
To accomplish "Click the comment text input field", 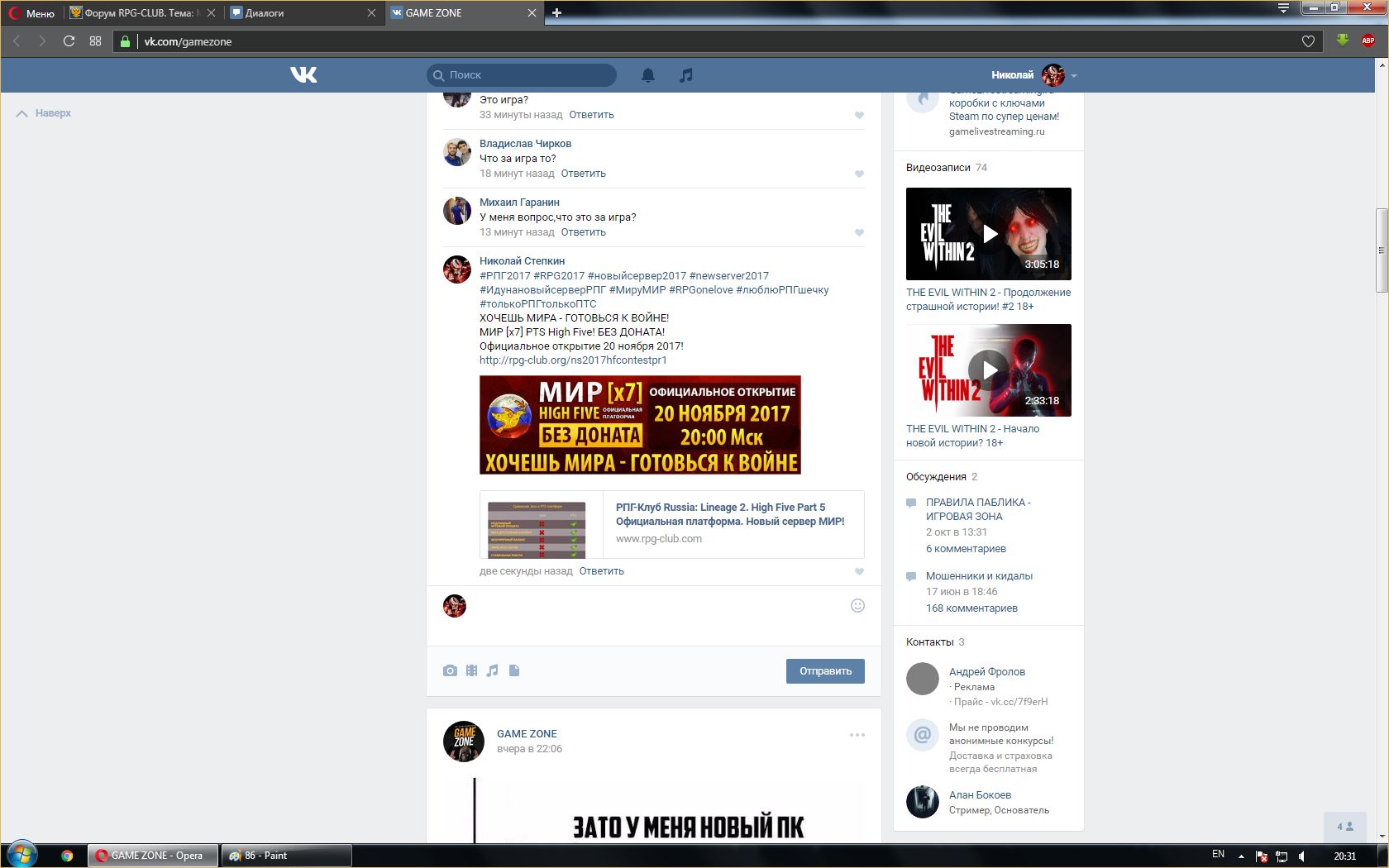I will coord(658,606).
